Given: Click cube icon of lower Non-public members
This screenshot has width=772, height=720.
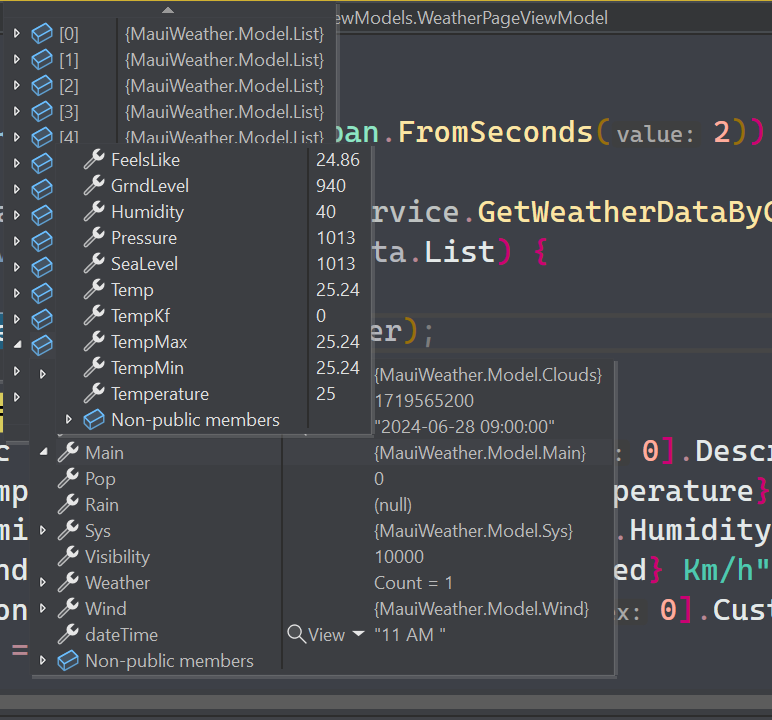Looking at the screenshot, I should 68,660.
